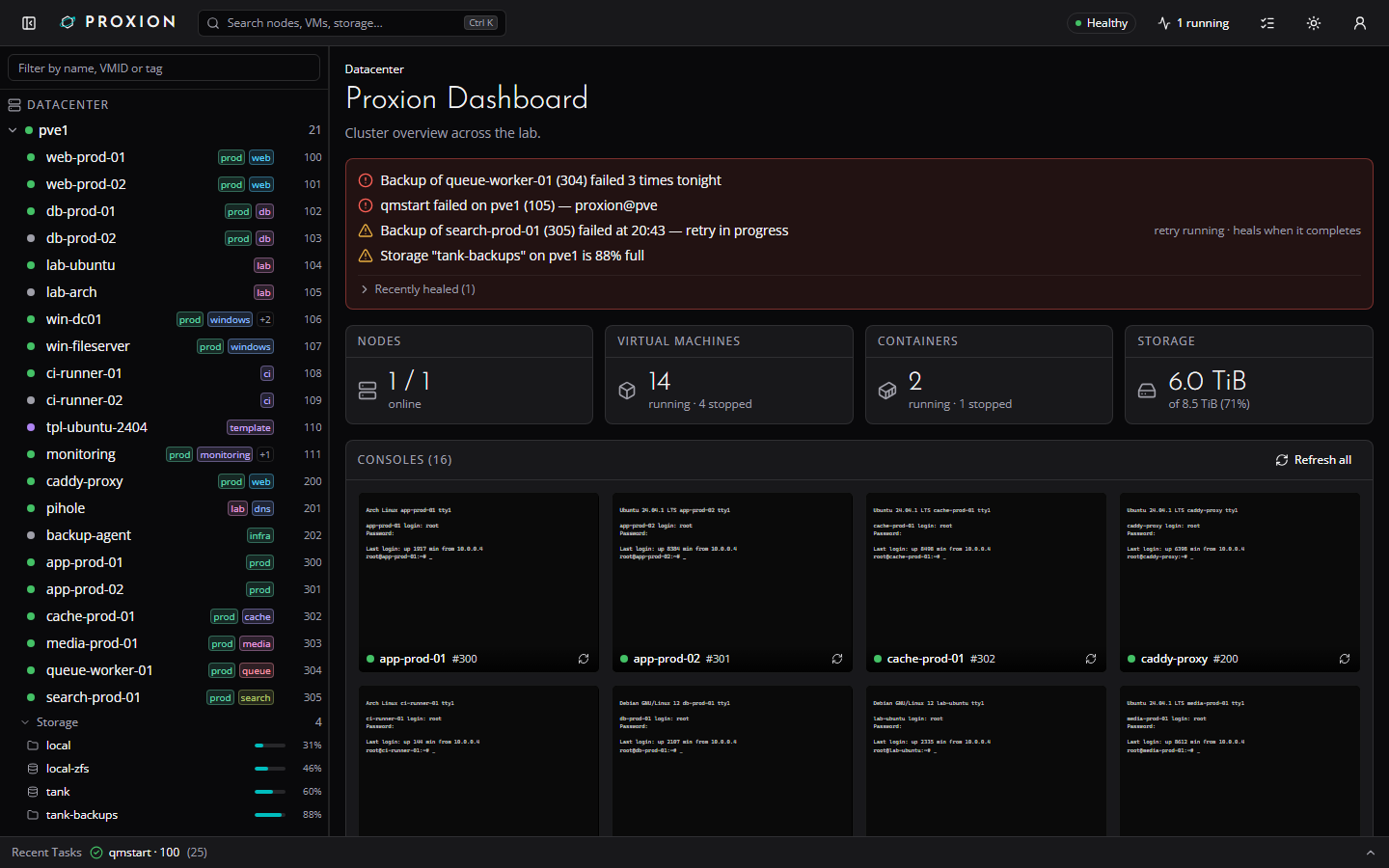
Task: Click the local 31% usage bar
Action: click(270, 746)
